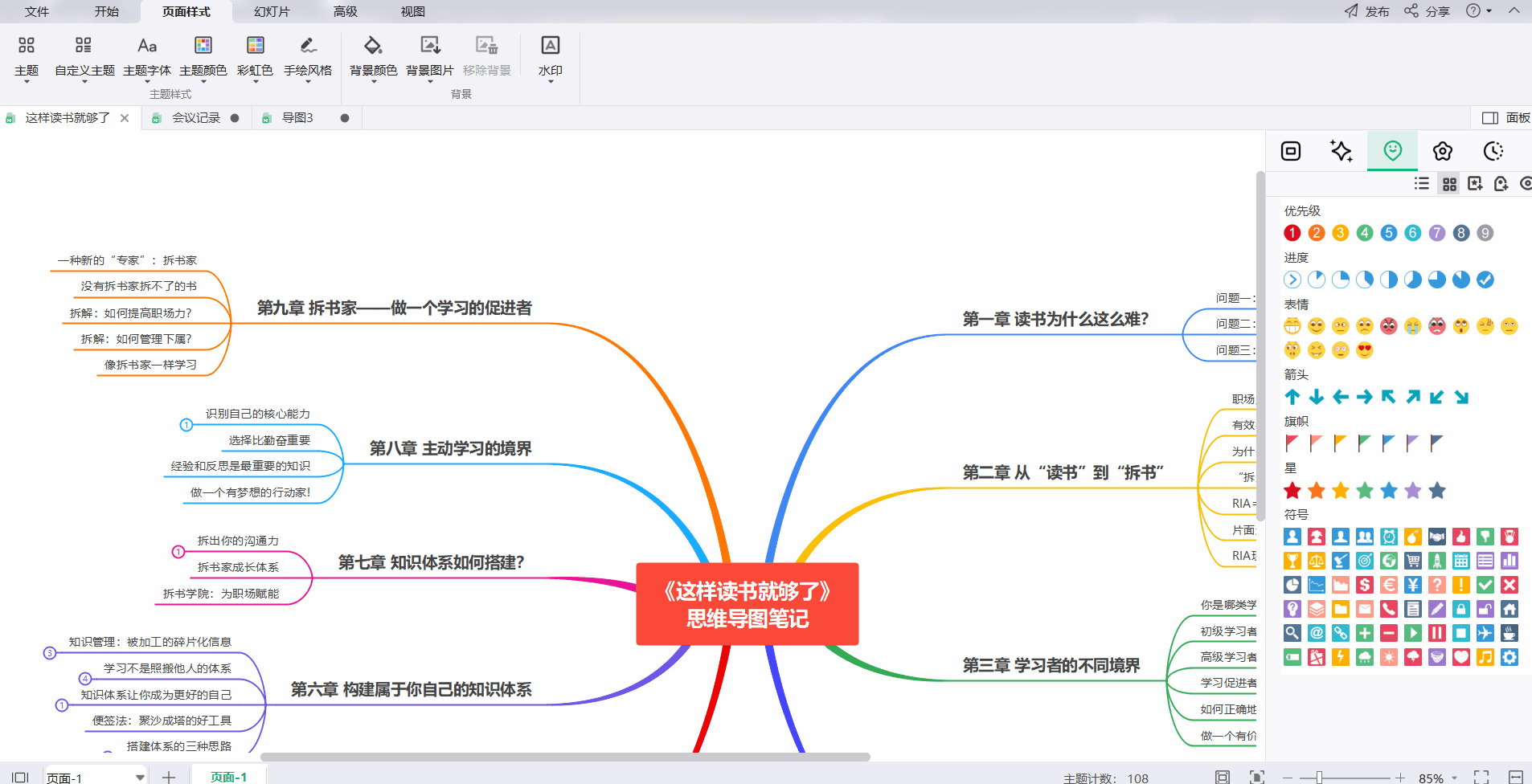Open the 页面-1 page selector dropdown
Image resolution: width=1532 pixels, height=784 pixels.
click(x=140, y=777)
